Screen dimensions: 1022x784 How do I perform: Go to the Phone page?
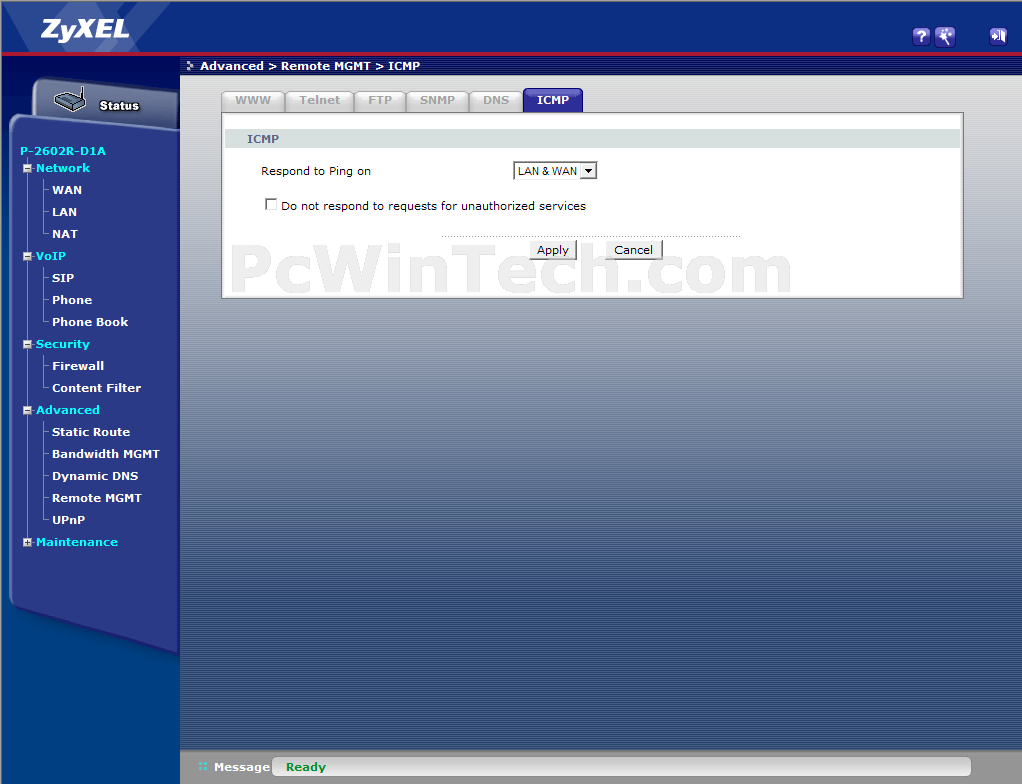72,300
